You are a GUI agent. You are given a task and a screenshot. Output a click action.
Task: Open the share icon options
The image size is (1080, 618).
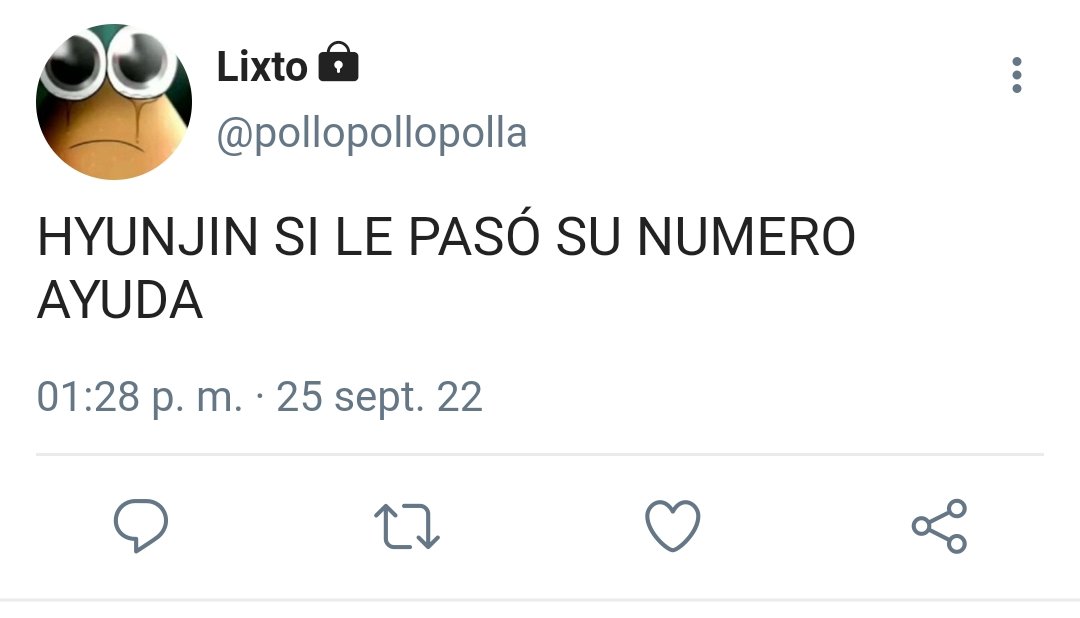click(939, 526)
